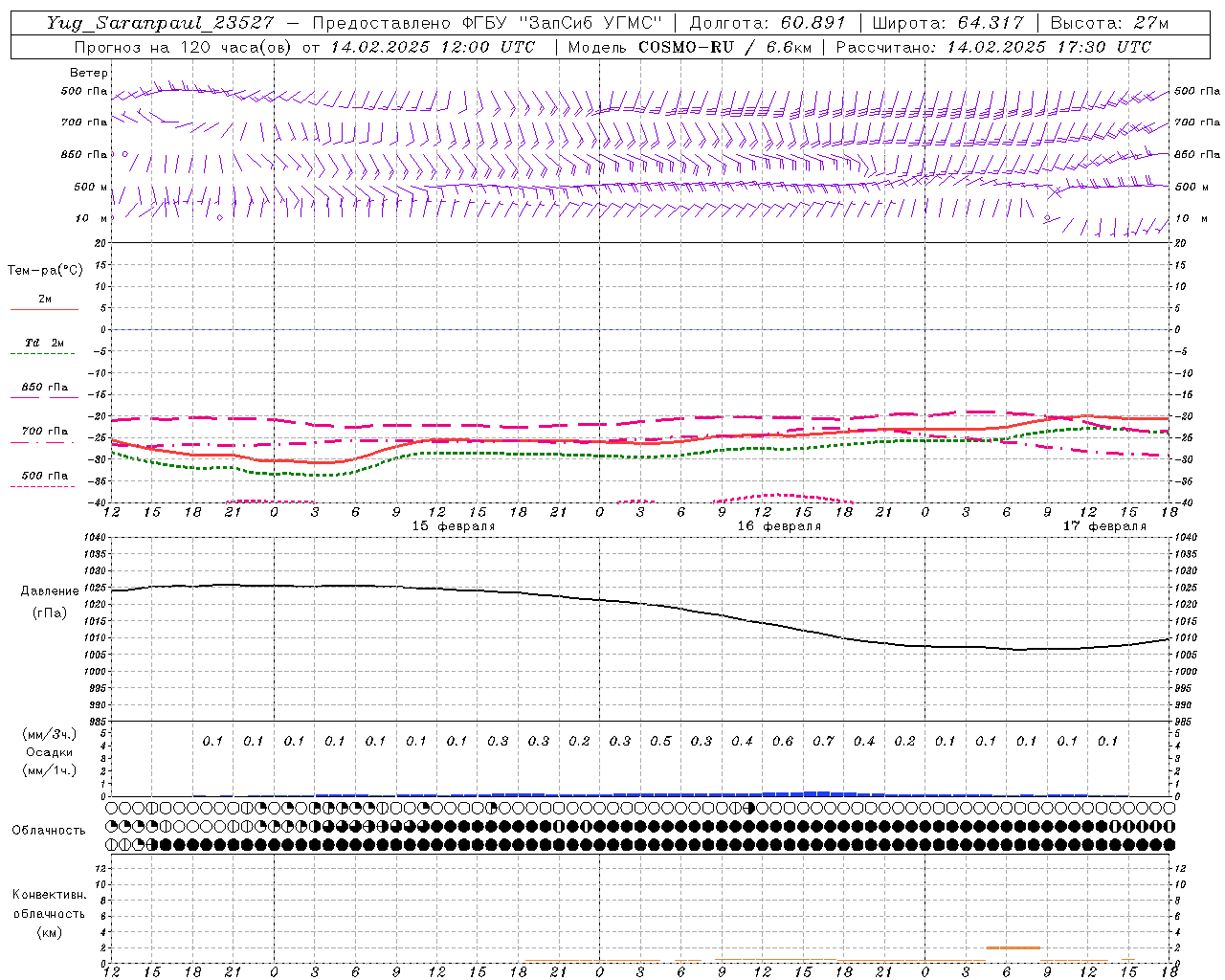Select the Рассчитано: 14.02.2025 17:30 UTC timestamp

(993, 47)
